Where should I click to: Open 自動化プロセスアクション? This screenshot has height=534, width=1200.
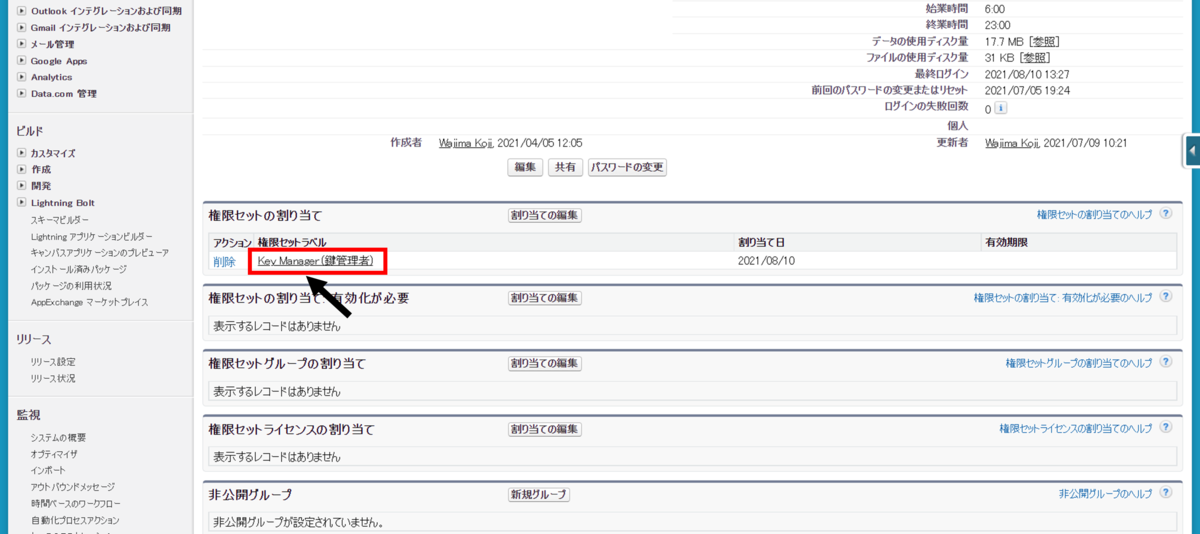[75, 520]
